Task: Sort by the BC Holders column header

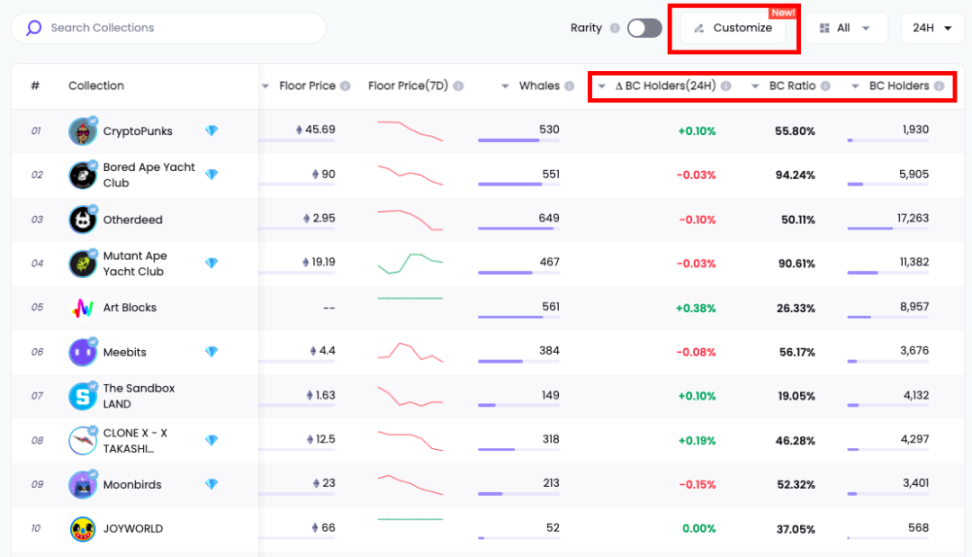Action: pos(898,86)
